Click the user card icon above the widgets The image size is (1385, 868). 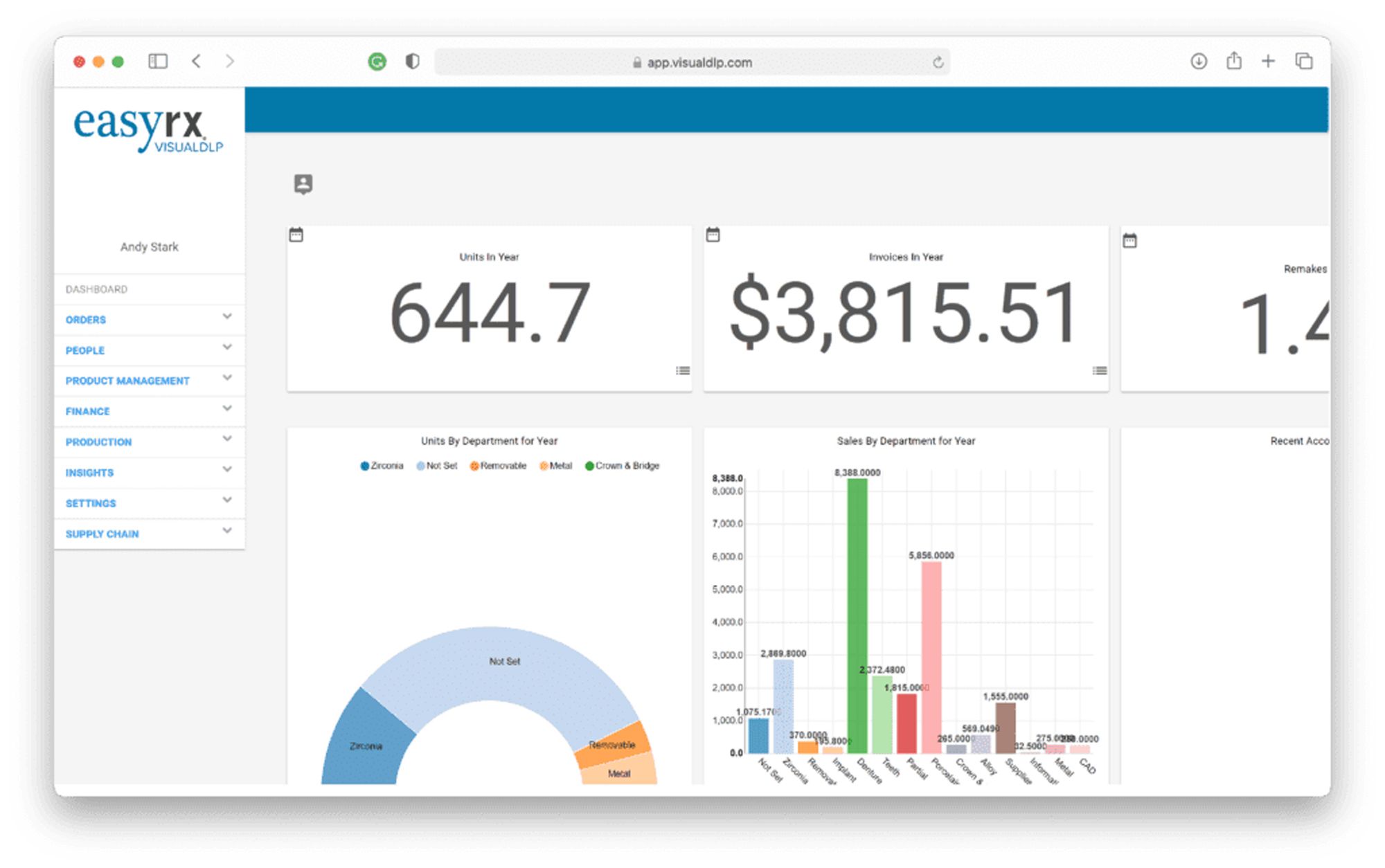(x=303, y=184)
